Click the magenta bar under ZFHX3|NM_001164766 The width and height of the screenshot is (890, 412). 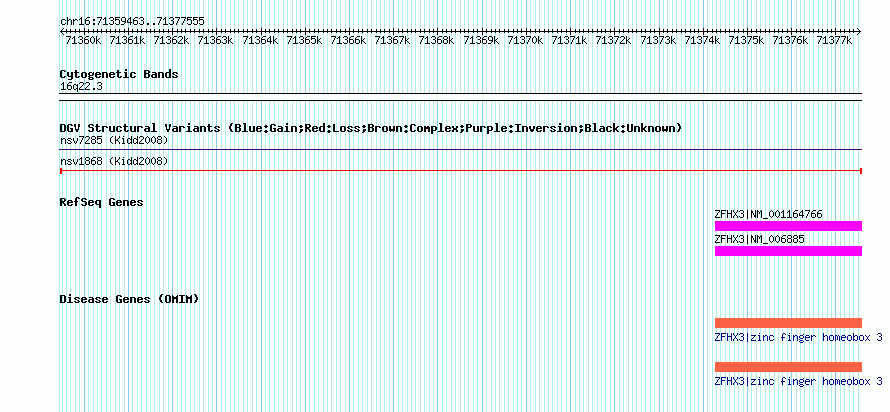(788, 226)
